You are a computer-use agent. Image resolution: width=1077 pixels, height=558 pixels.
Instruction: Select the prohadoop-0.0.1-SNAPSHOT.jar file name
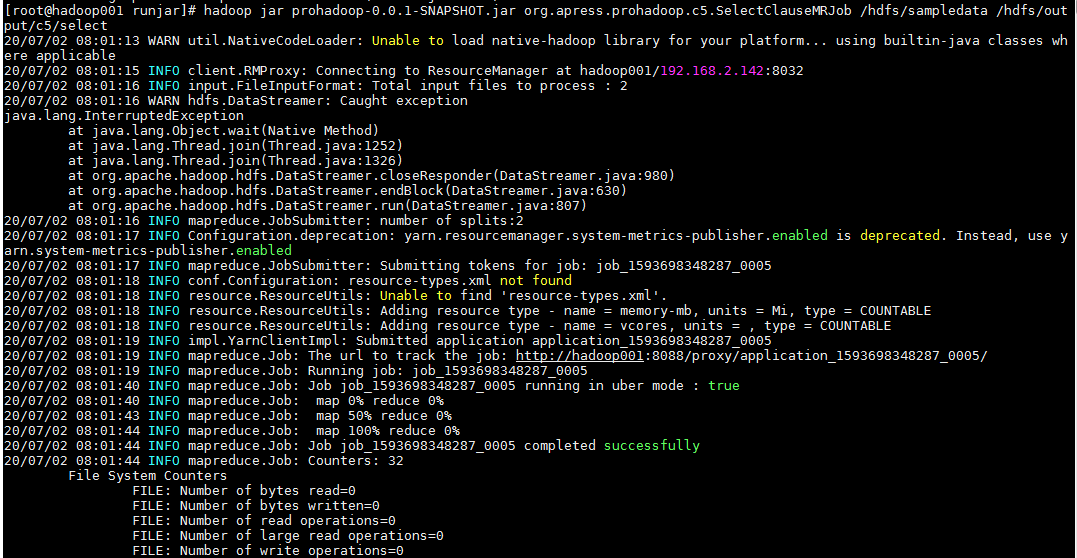tap(372, 10)
